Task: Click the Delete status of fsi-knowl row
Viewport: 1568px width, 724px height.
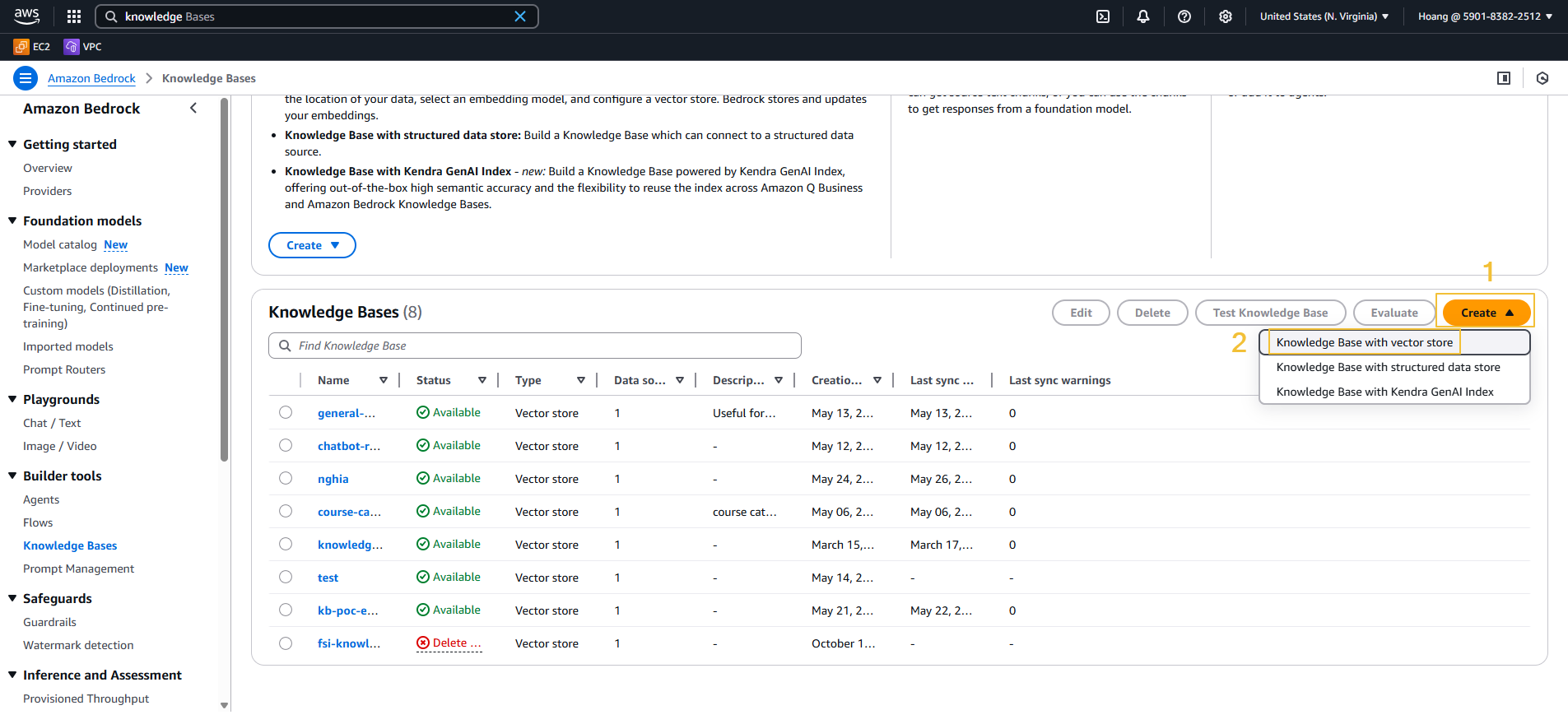Action: point(449,643)
